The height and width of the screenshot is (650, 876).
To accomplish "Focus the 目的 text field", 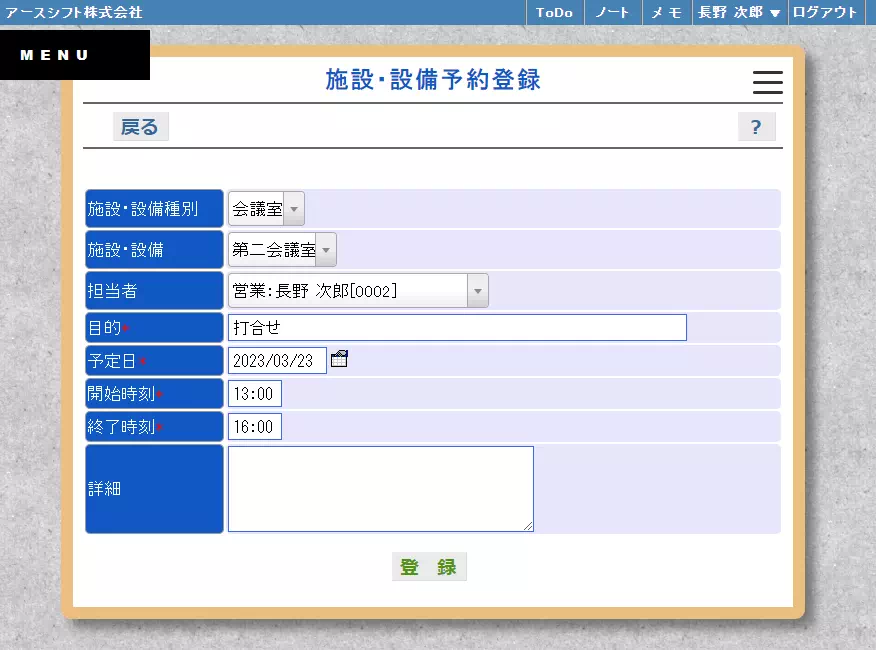I will [x=457, y=328].
